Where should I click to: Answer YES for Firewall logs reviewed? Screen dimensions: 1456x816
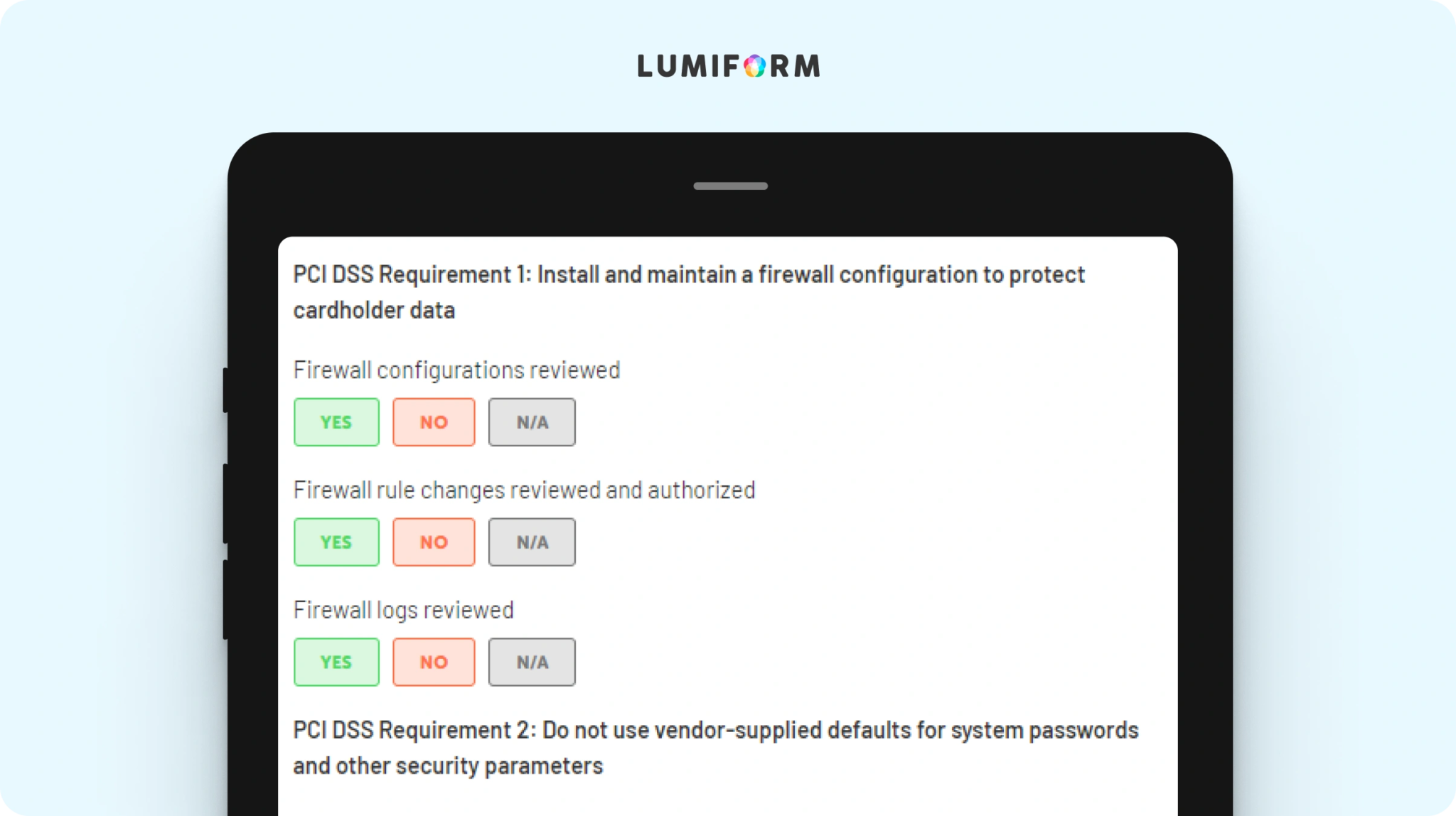[x=336, y=662]
